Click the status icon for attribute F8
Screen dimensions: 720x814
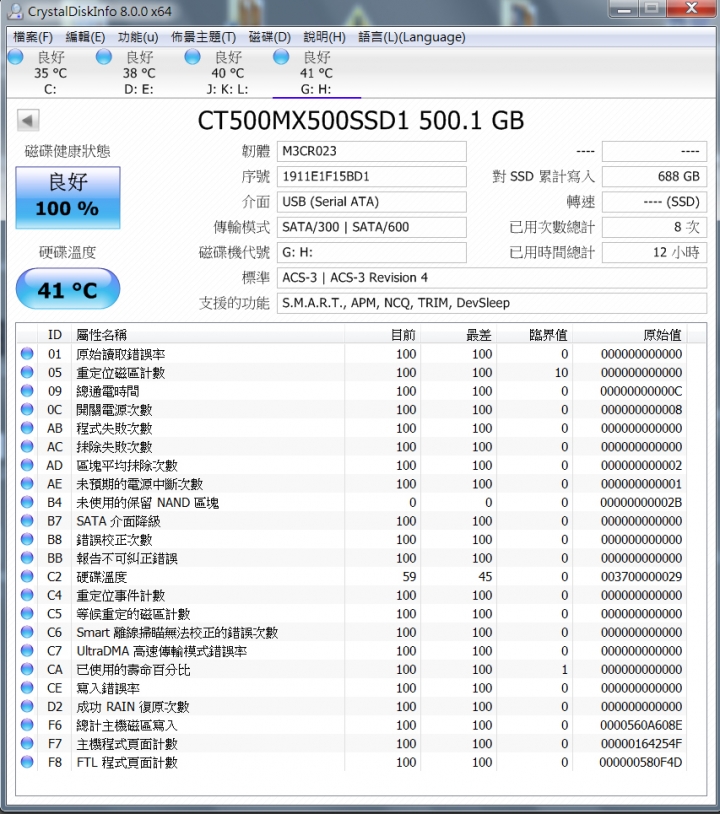pyautogui.click(x=27, y=762)
